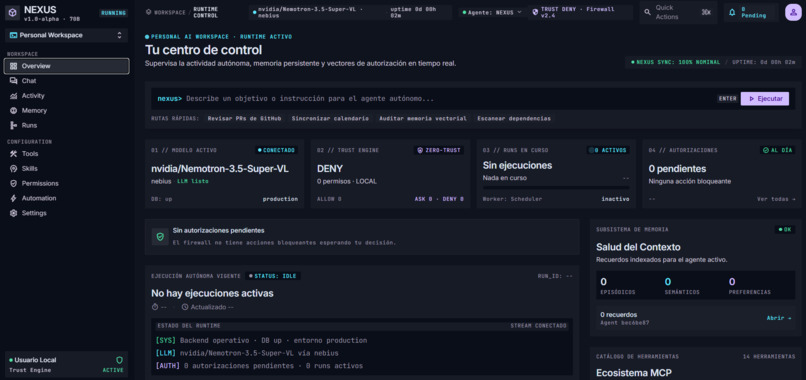Click the Usuario Local profile card
The image size is (806, 380).
[66, 365]
